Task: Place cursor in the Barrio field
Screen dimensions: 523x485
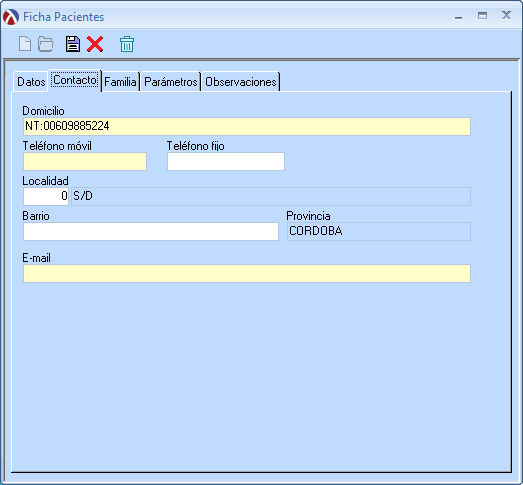Action: click(x=151, y=231)
